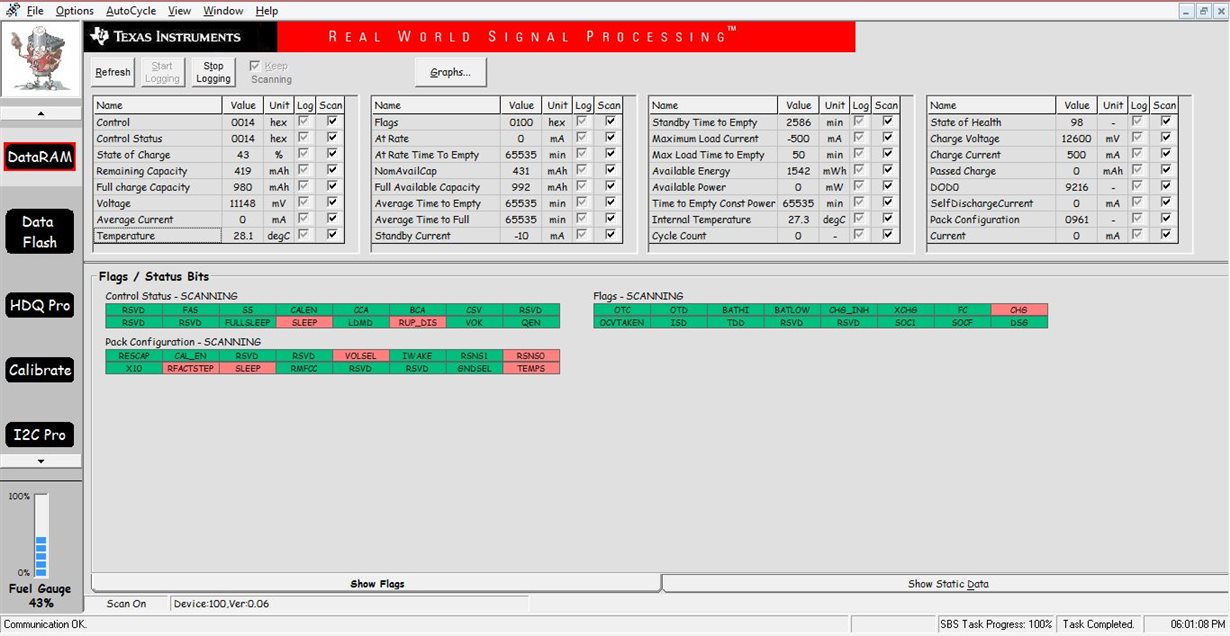Click the VOLSEL pack configuration bit
Viewport: 1230px width, 636px height.
click(x=361, y=356)
